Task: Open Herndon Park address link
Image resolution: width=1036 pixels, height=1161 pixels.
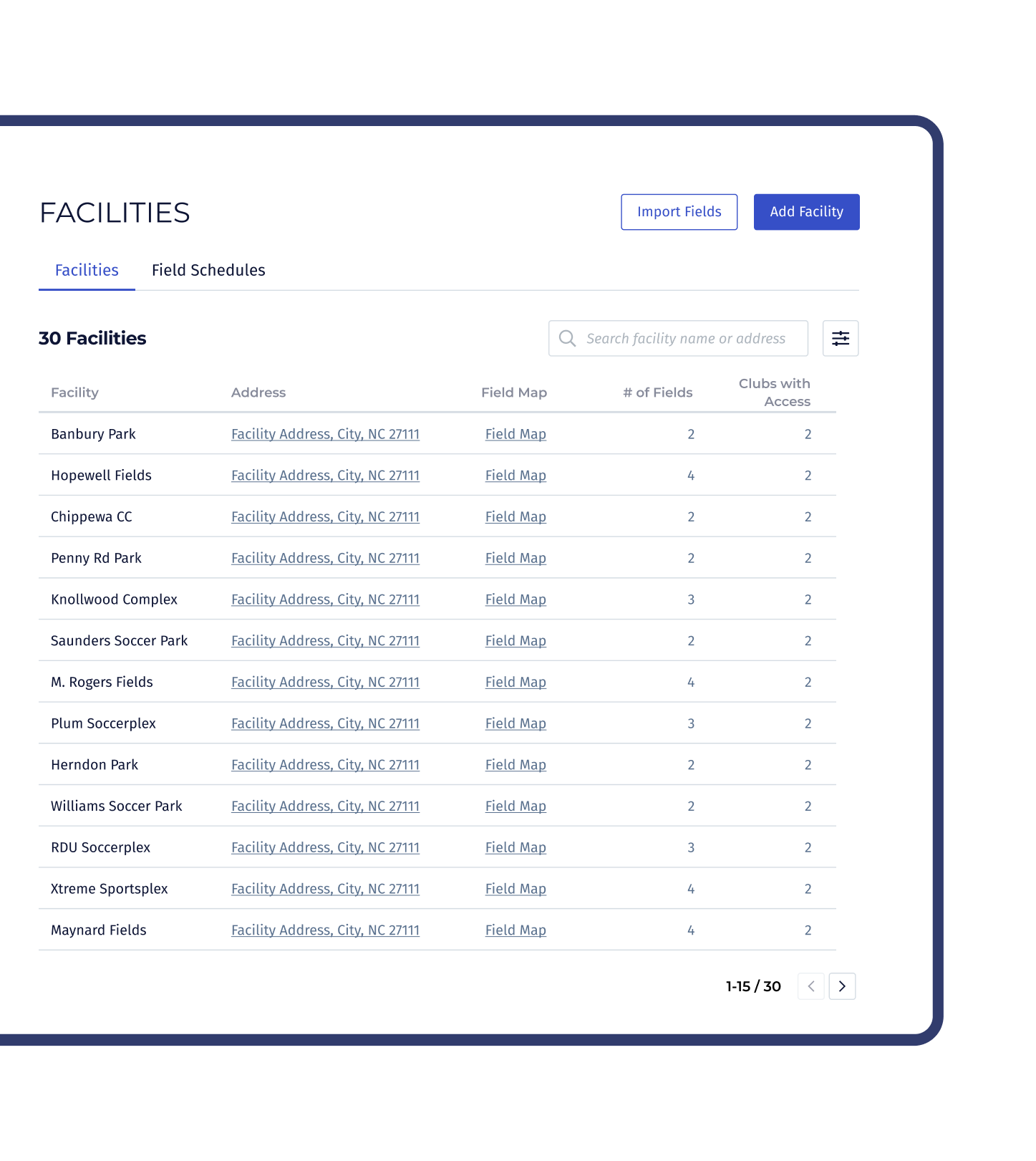Action: tap(325, 765)
